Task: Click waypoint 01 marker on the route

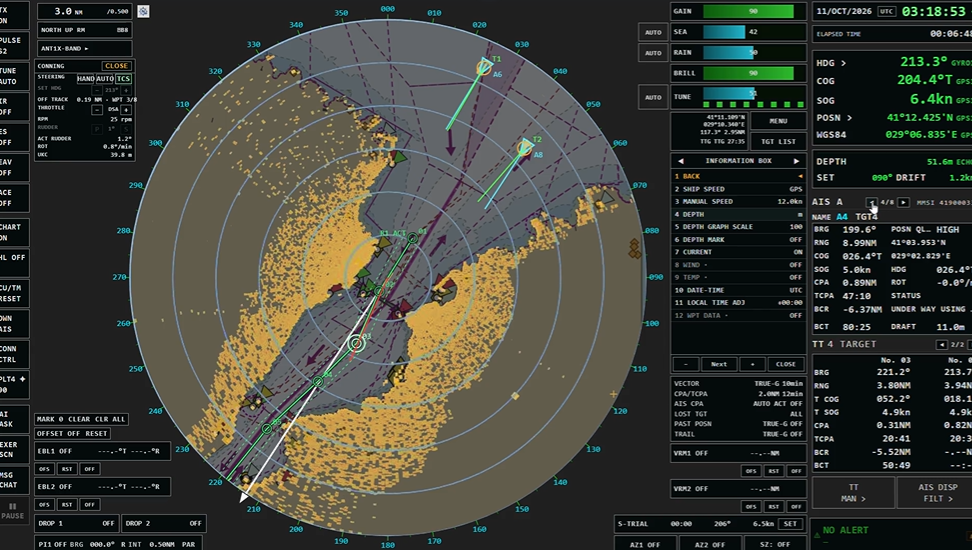Action: point(412,238)
